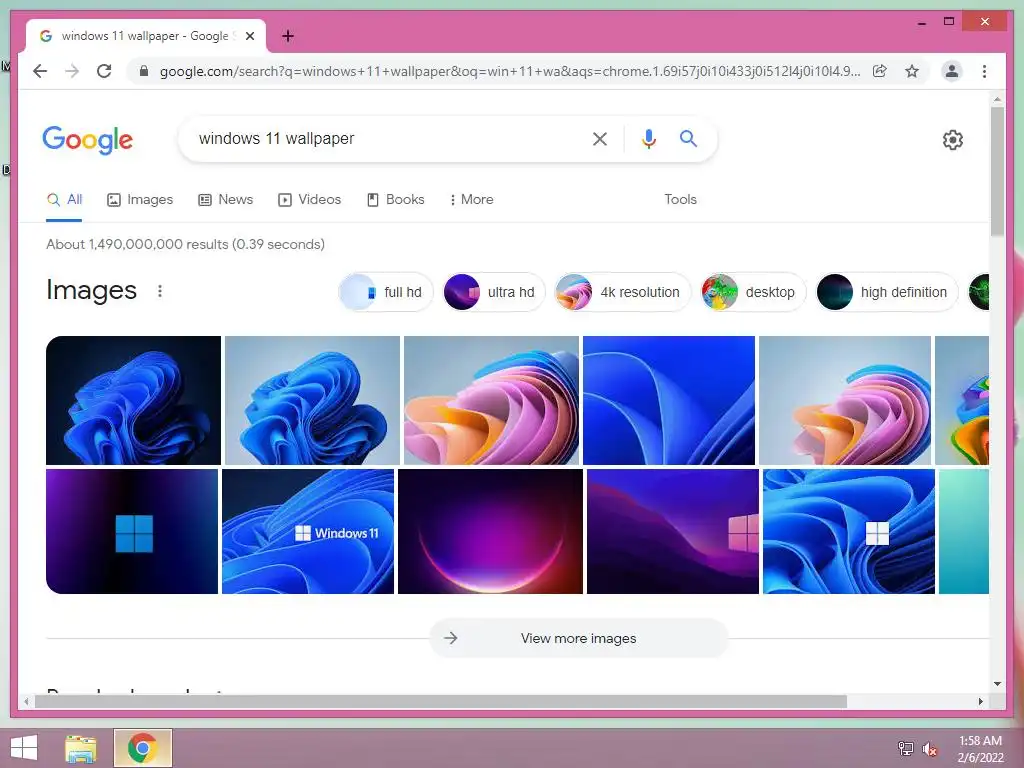
Task: Open plain blue curves wallpaper thumbnail
Action: click(x=669, y=400)
